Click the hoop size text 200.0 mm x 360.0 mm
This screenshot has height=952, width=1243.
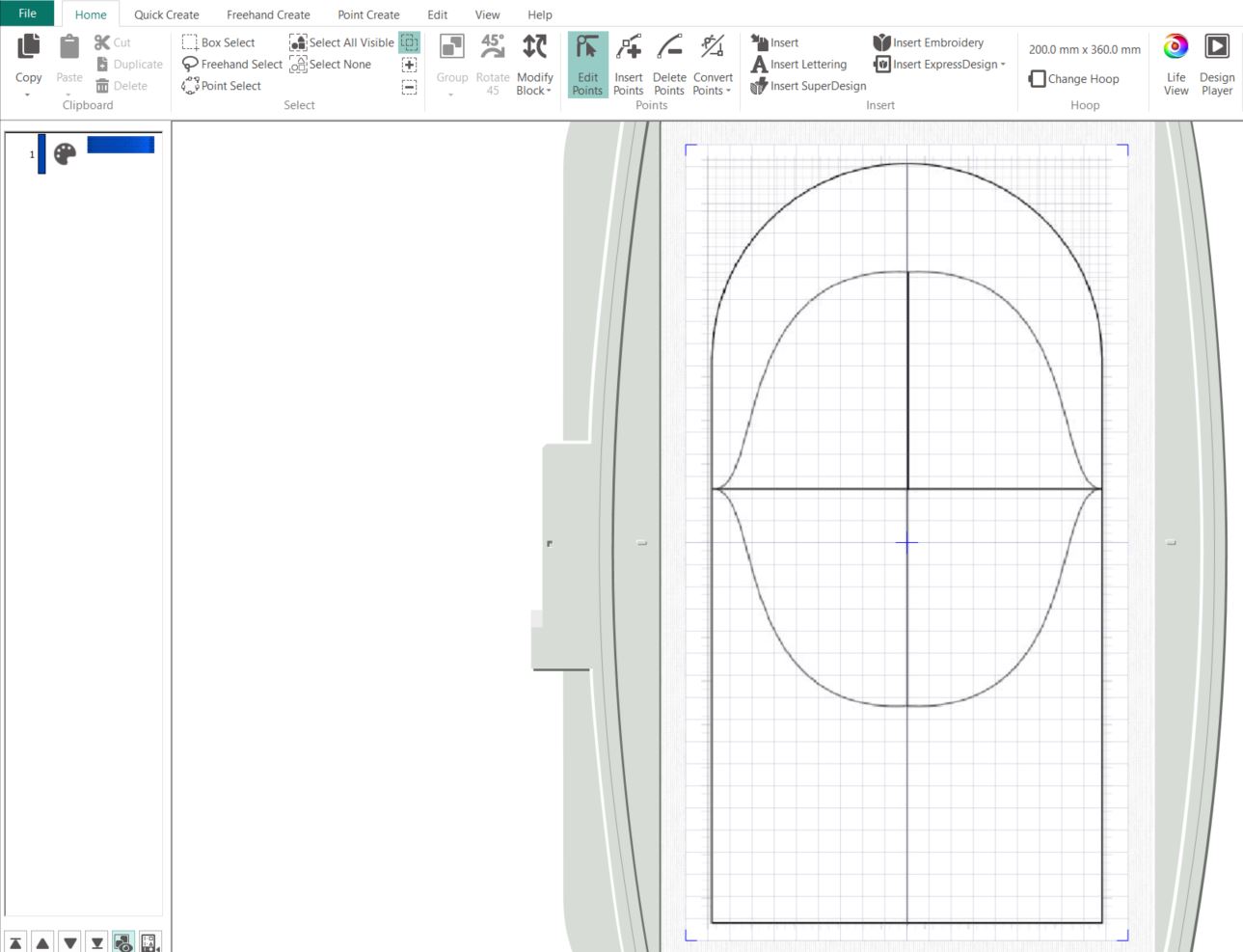point(1085,49)
